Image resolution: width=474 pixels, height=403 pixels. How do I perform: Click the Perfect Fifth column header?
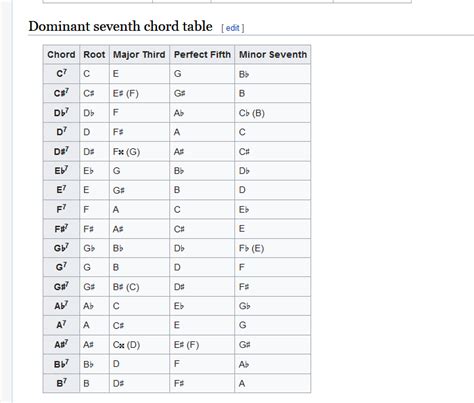coord(202,54)
